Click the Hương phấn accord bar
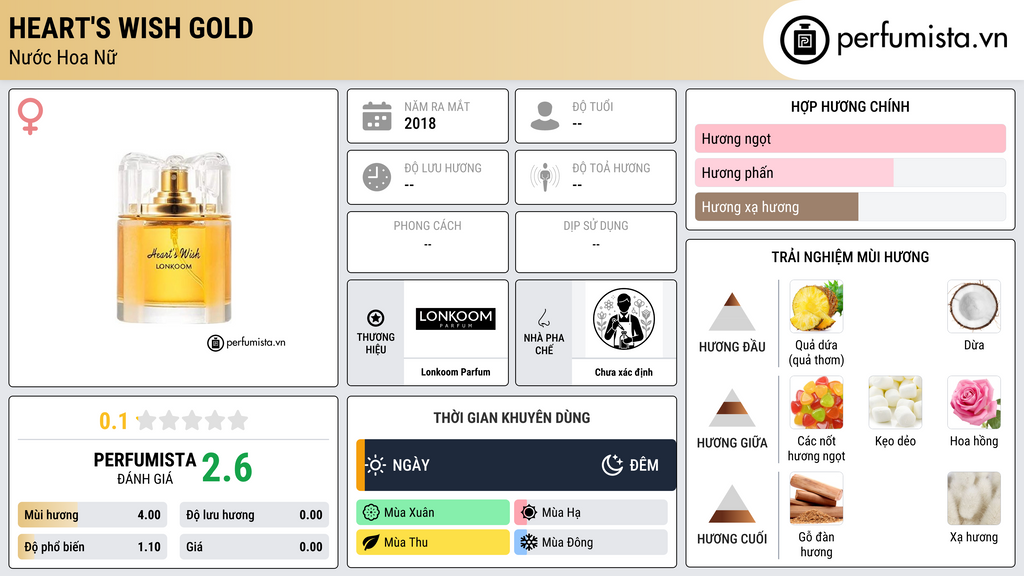The width and height of the screenshot is (1024, 576). point(850,172)
